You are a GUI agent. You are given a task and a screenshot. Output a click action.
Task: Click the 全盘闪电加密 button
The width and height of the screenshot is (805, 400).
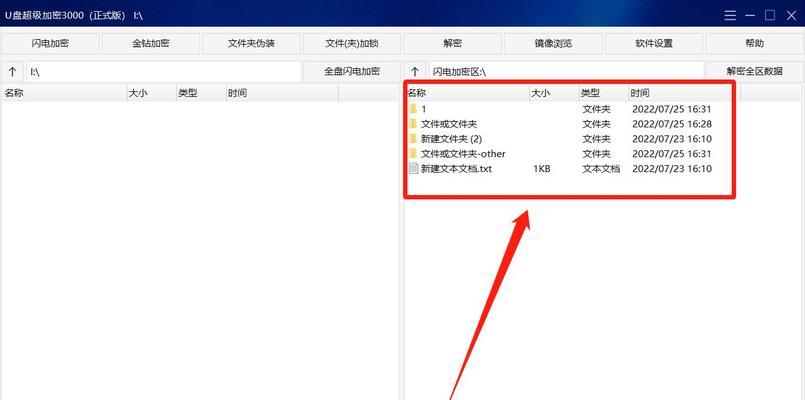point(352,71)
